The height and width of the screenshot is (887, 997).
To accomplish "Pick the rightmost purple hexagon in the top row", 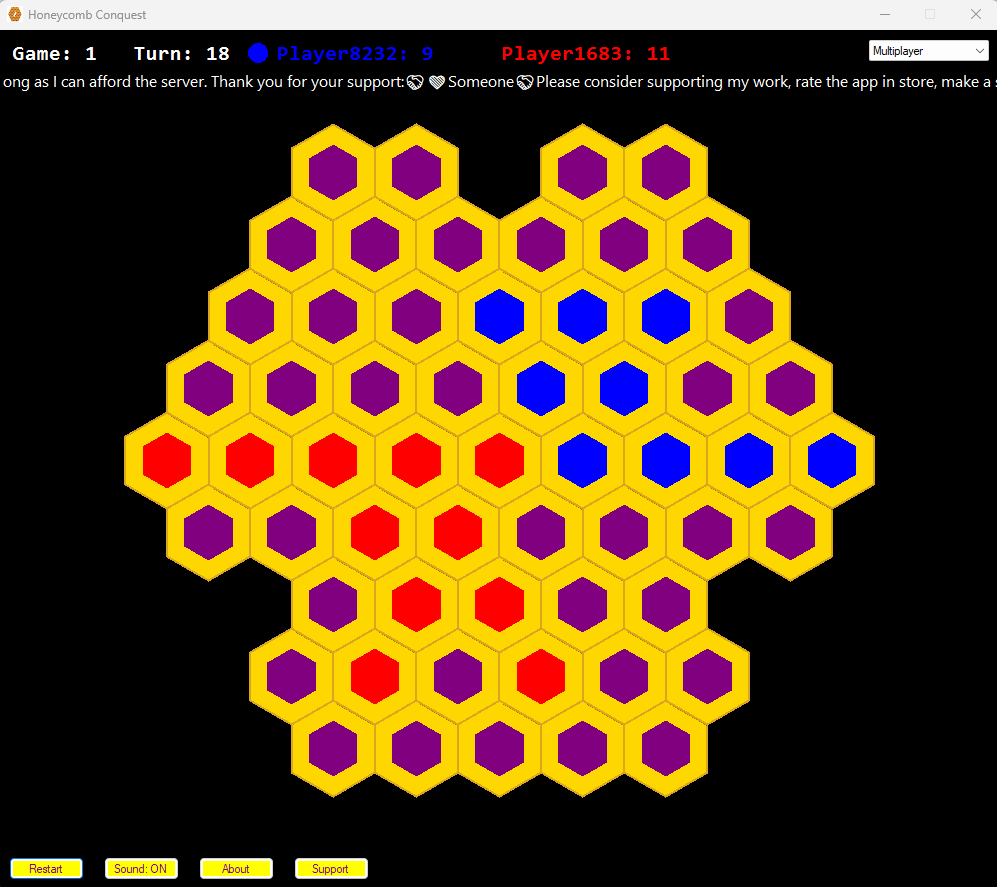I will 666,173.
